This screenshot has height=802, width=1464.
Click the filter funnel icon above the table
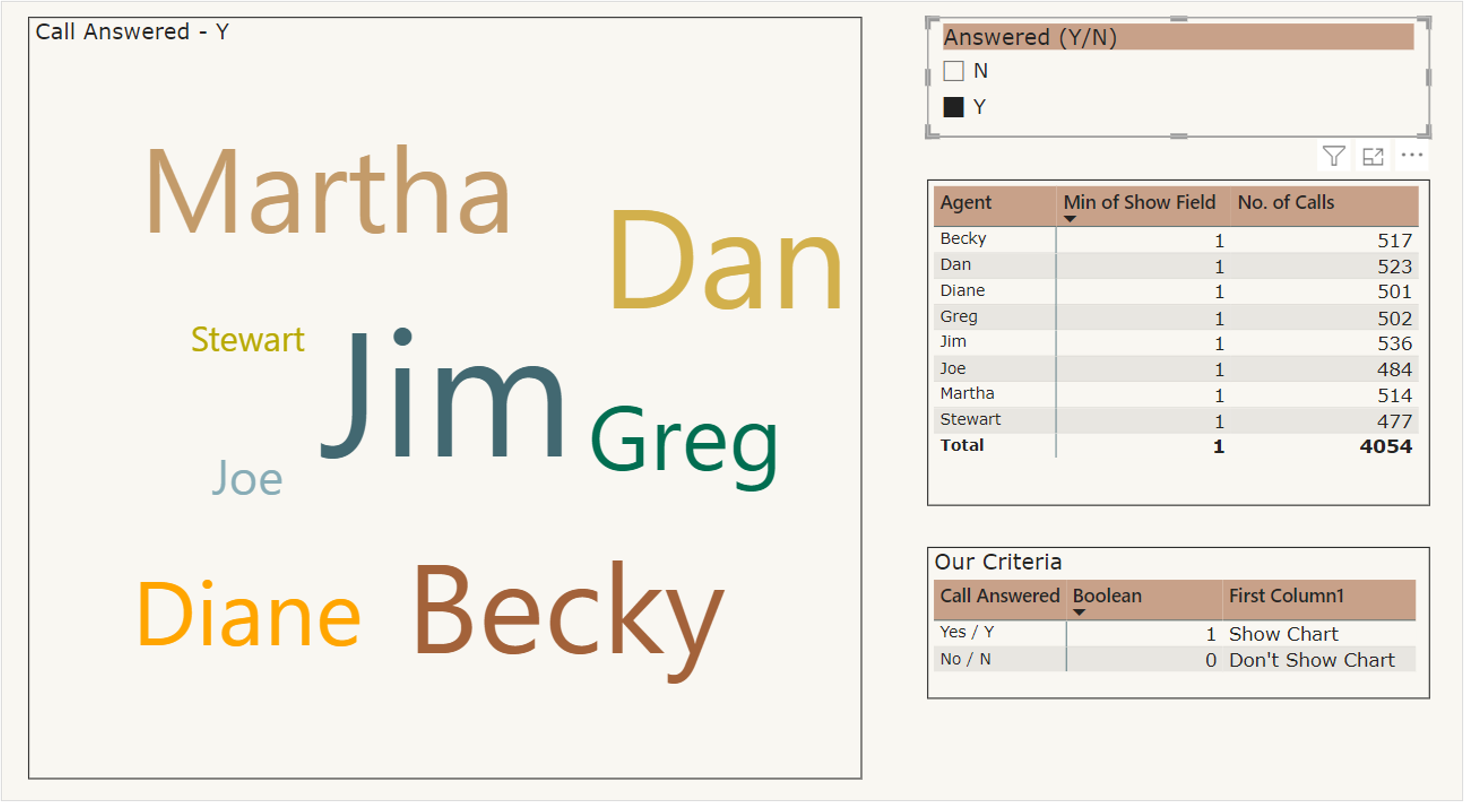(1333, 156)
